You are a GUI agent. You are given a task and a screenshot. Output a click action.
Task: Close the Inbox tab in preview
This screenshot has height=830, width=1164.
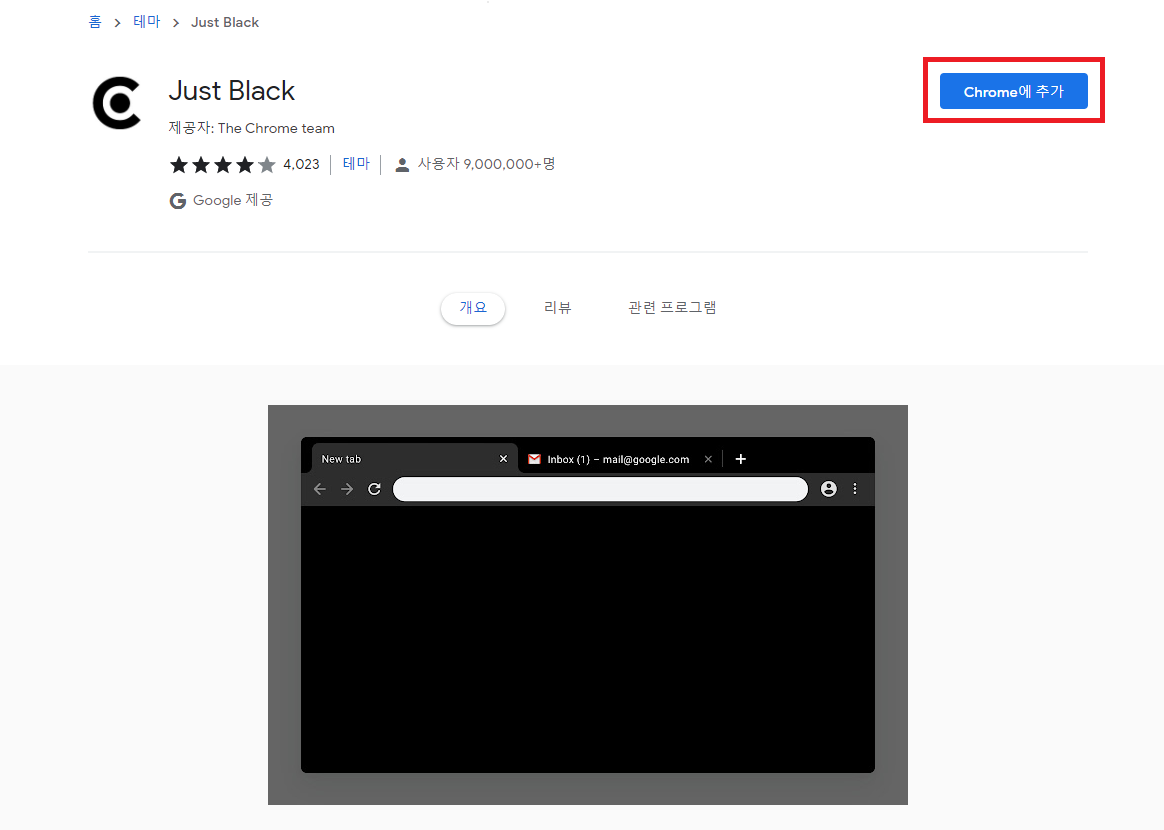pyautogui.click(x=708, y=459)
